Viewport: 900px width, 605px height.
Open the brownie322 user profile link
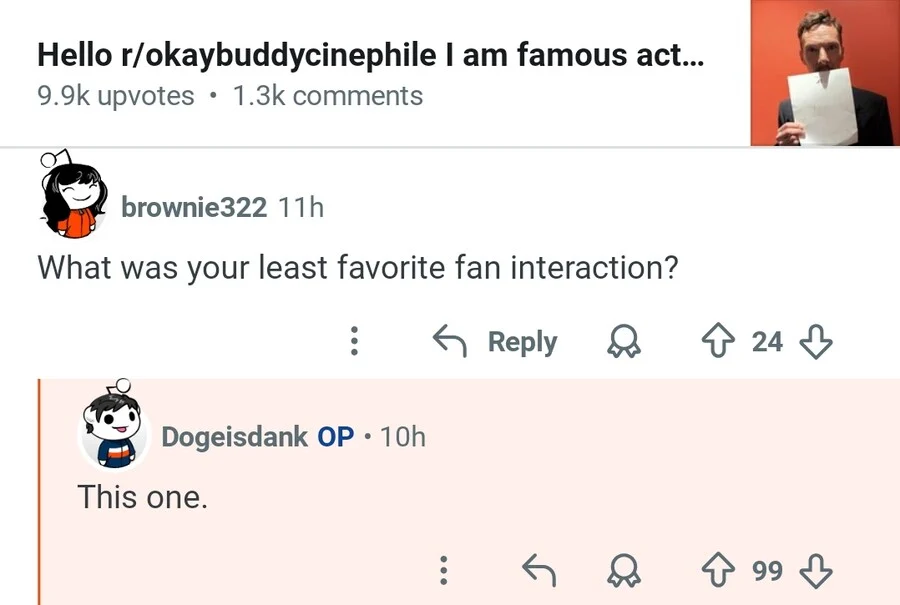[193, 207]
